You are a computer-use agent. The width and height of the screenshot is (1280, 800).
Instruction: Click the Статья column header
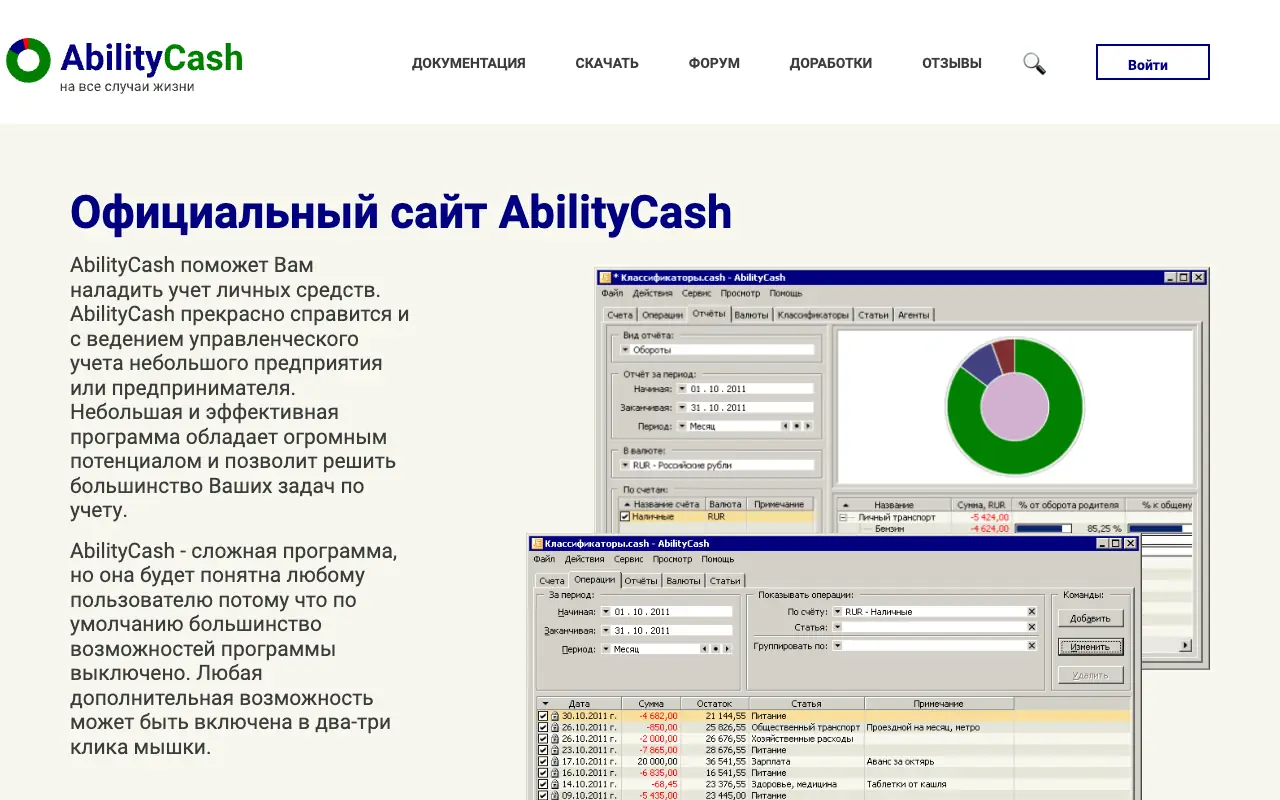pos(806,704)
